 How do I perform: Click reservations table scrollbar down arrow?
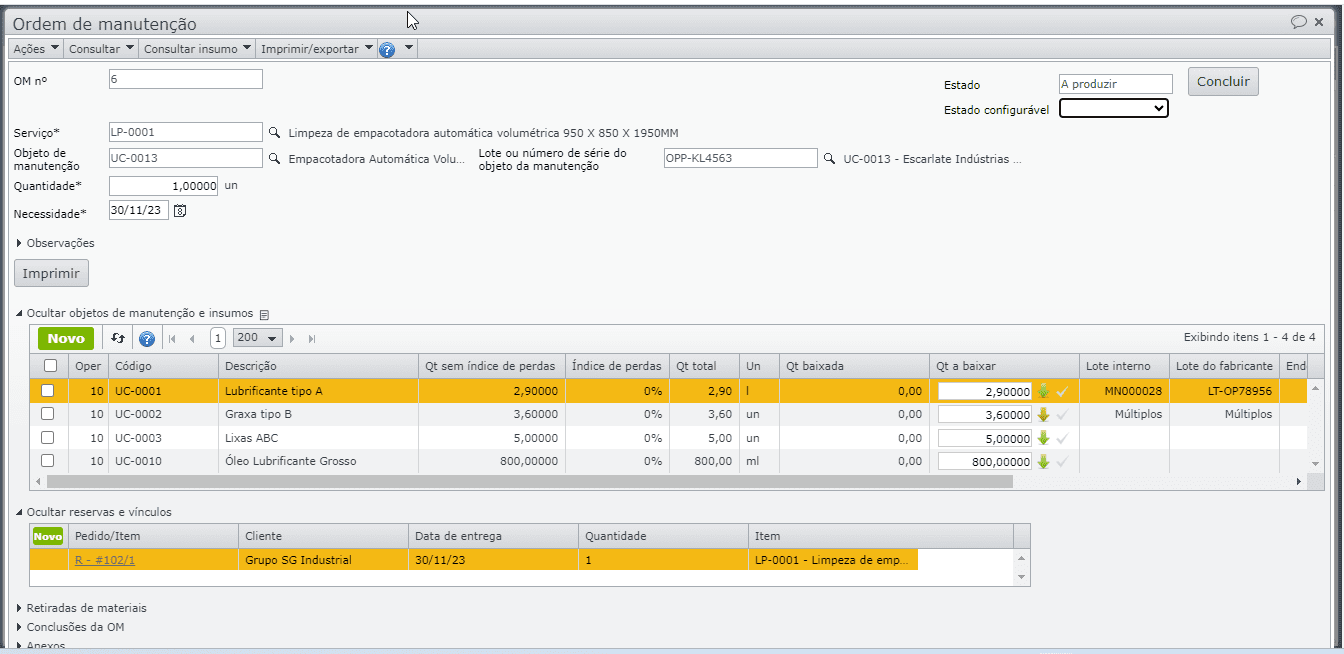[1021, 577]
